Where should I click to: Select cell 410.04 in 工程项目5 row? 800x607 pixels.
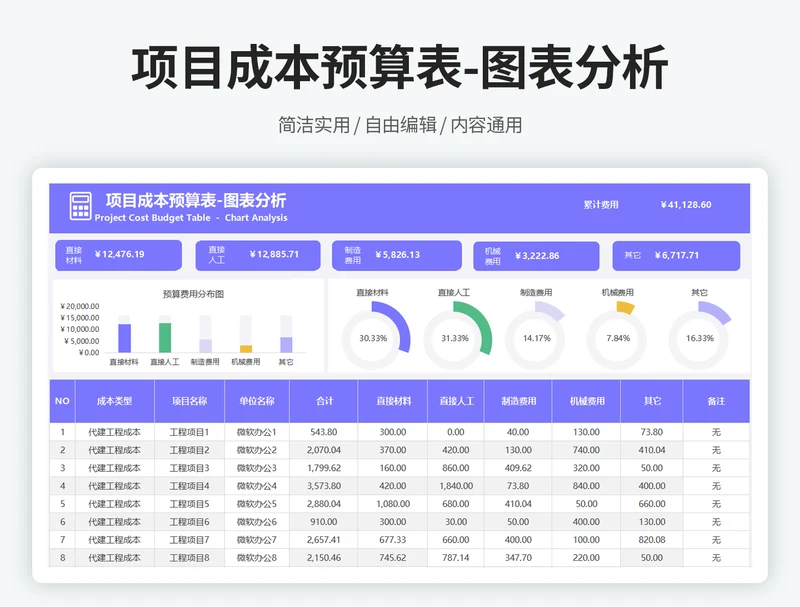[518, 503]
